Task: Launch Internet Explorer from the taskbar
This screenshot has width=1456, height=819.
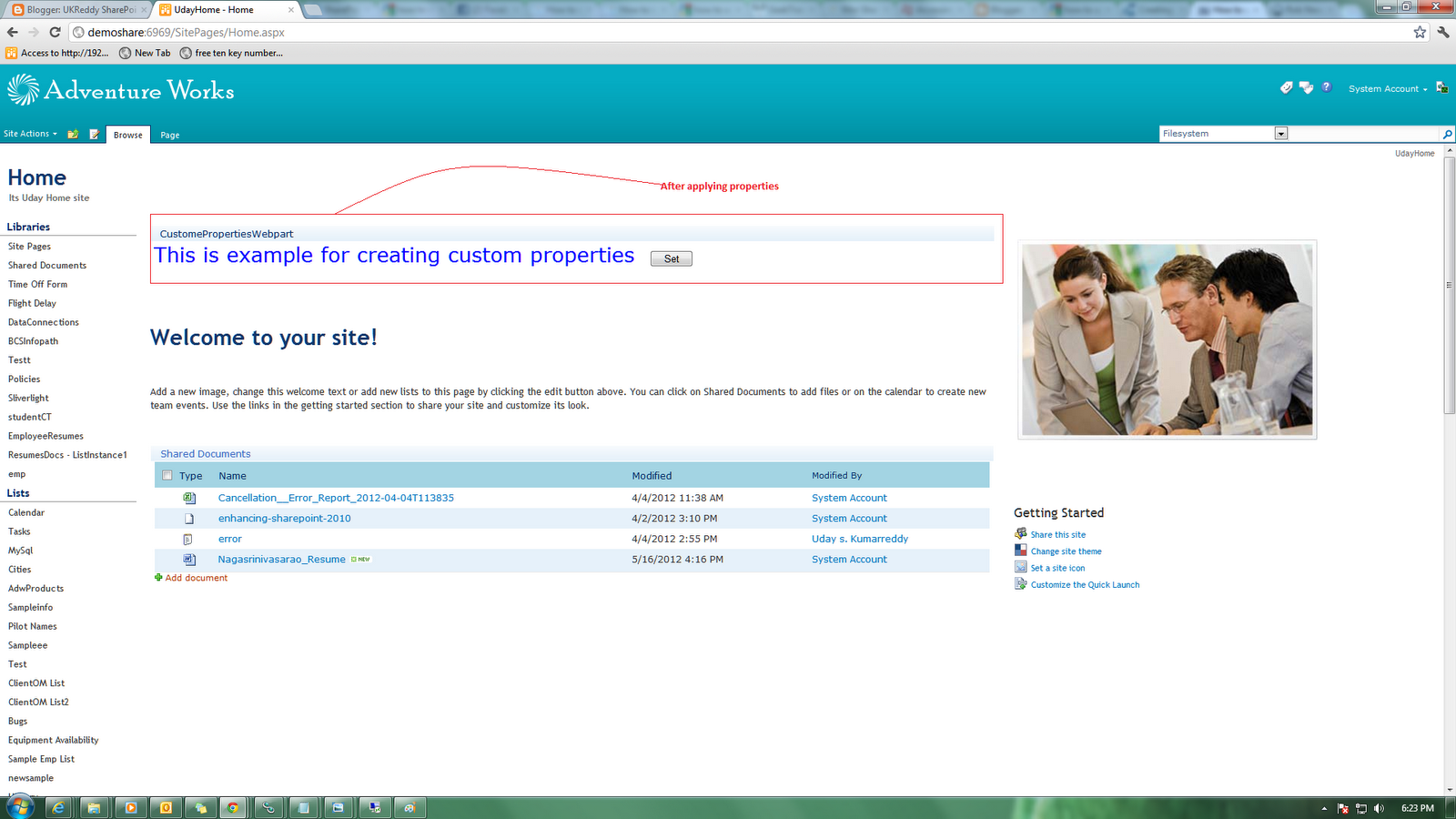Action: point(58,807)
